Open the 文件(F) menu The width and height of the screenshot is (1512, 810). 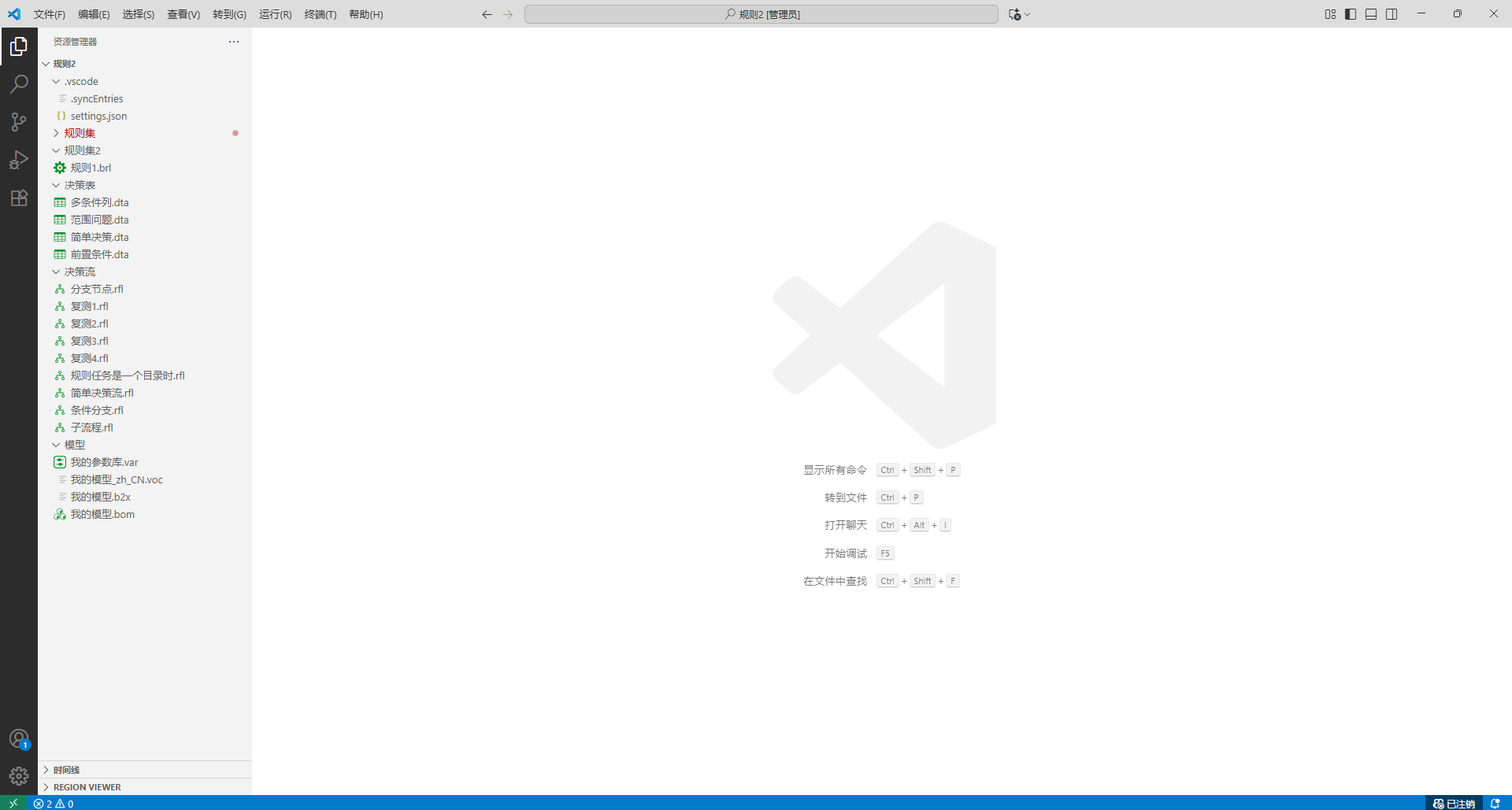pos(49,14)
